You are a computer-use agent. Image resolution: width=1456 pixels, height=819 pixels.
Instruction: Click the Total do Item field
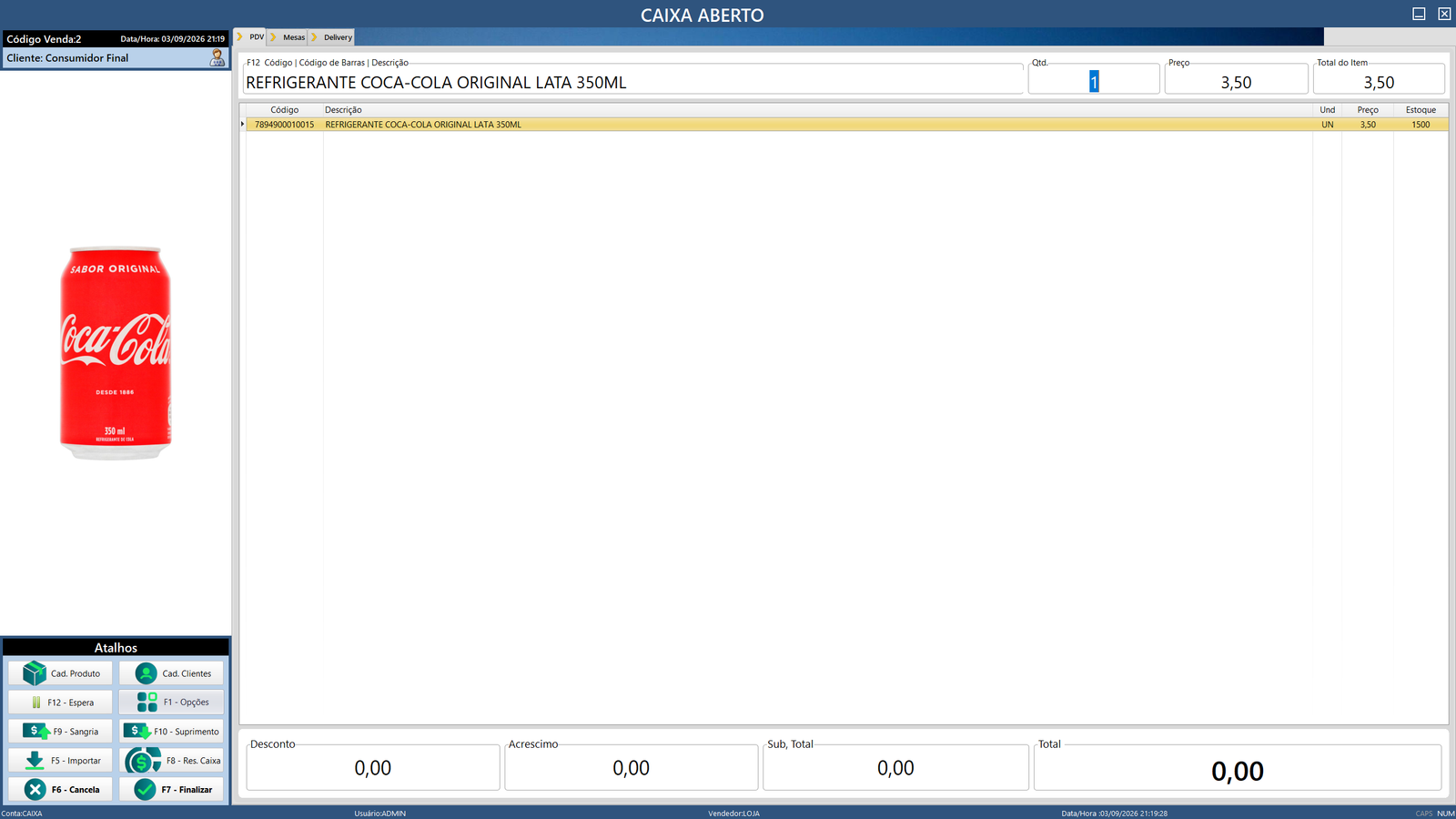[x=1379, y=82]
